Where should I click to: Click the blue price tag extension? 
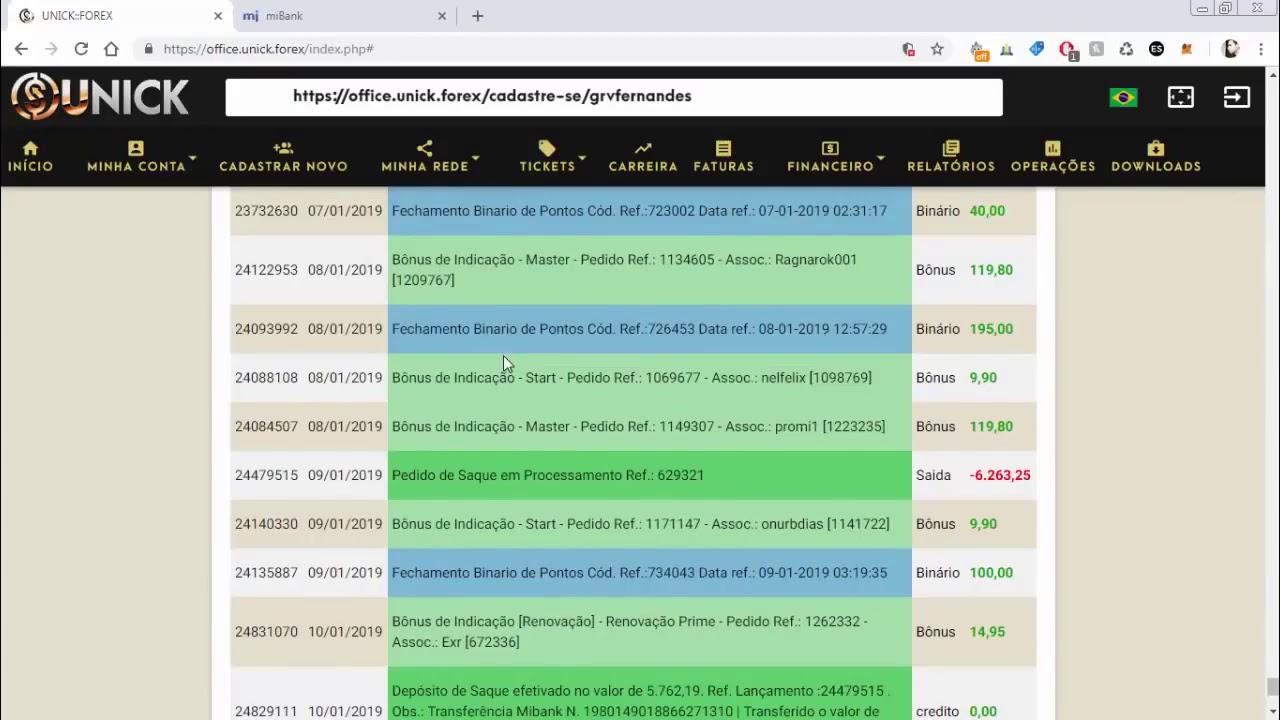[x=1037, y=49]
